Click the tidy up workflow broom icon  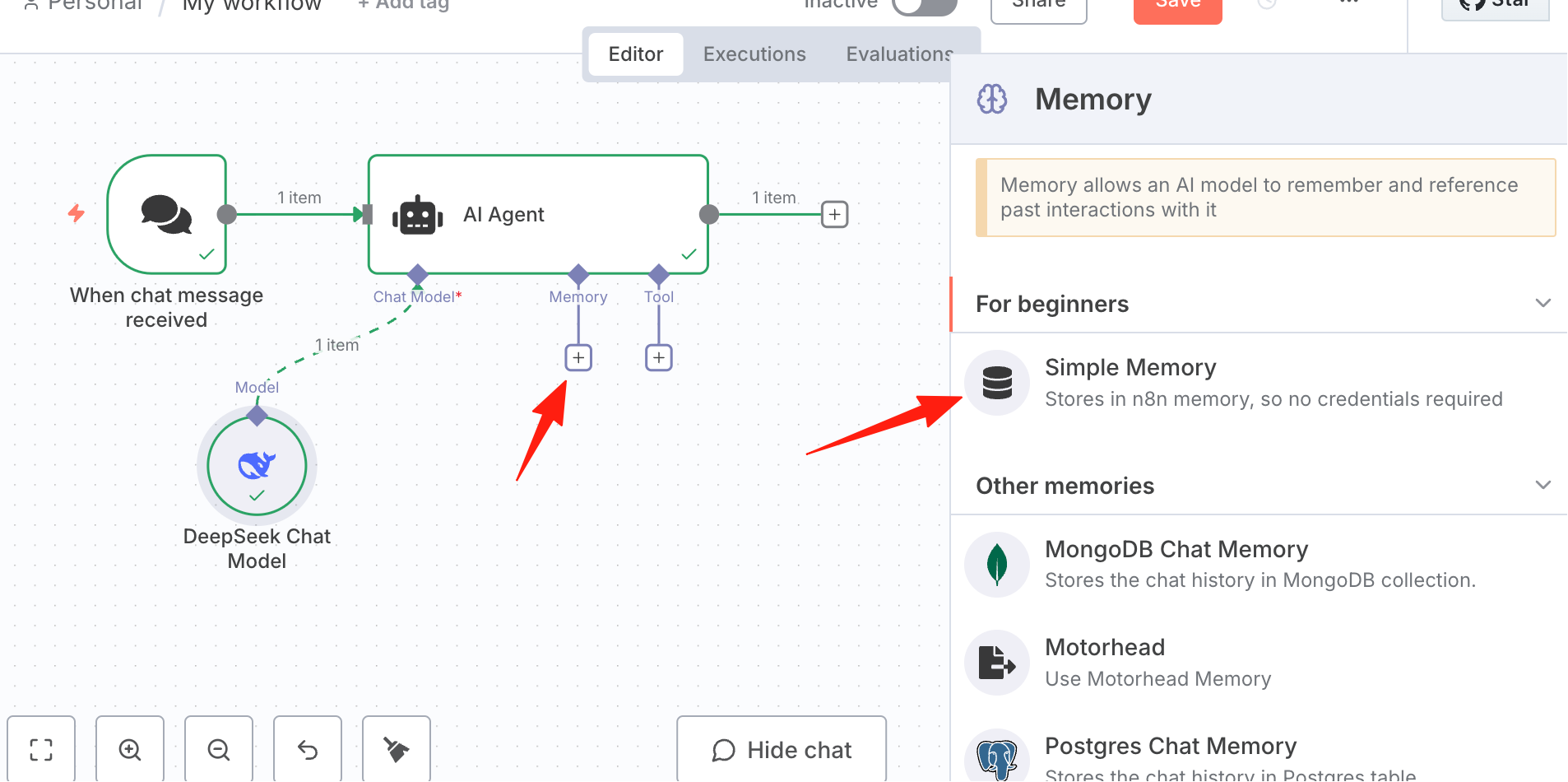click(x=397, y=749)
